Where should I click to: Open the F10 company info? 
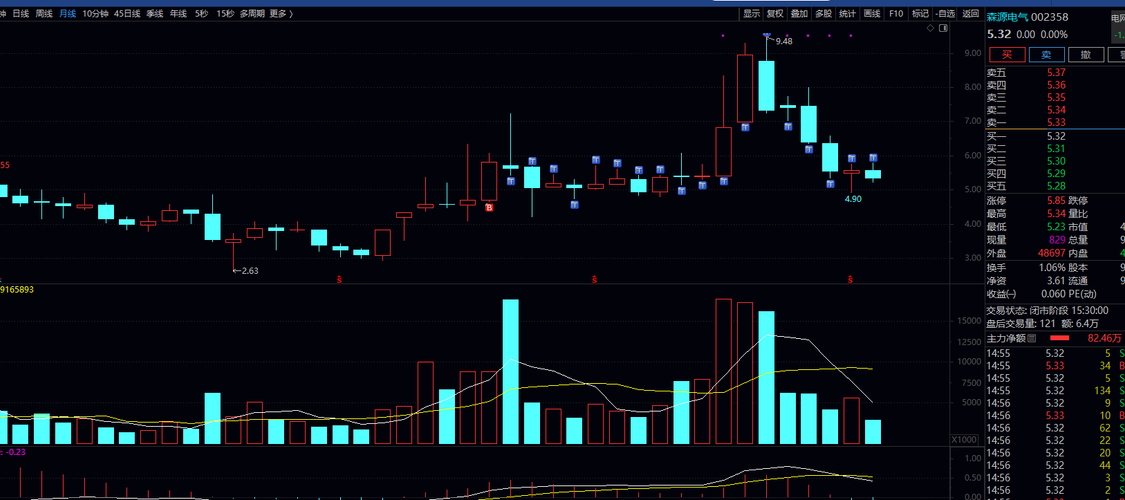(x=896, y=13)
